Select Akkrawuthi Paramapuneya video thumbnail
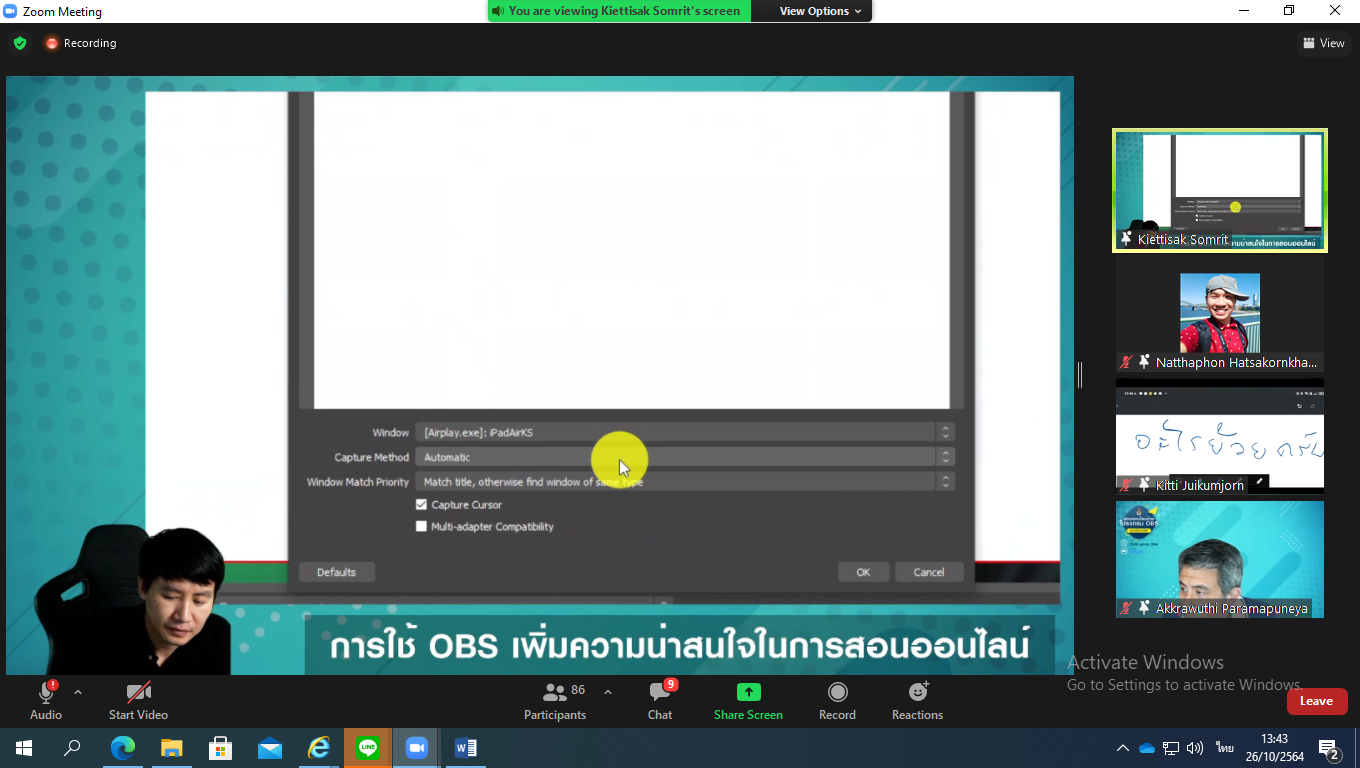This screenshot has width=1360, height=768. tap(1220, 559)
